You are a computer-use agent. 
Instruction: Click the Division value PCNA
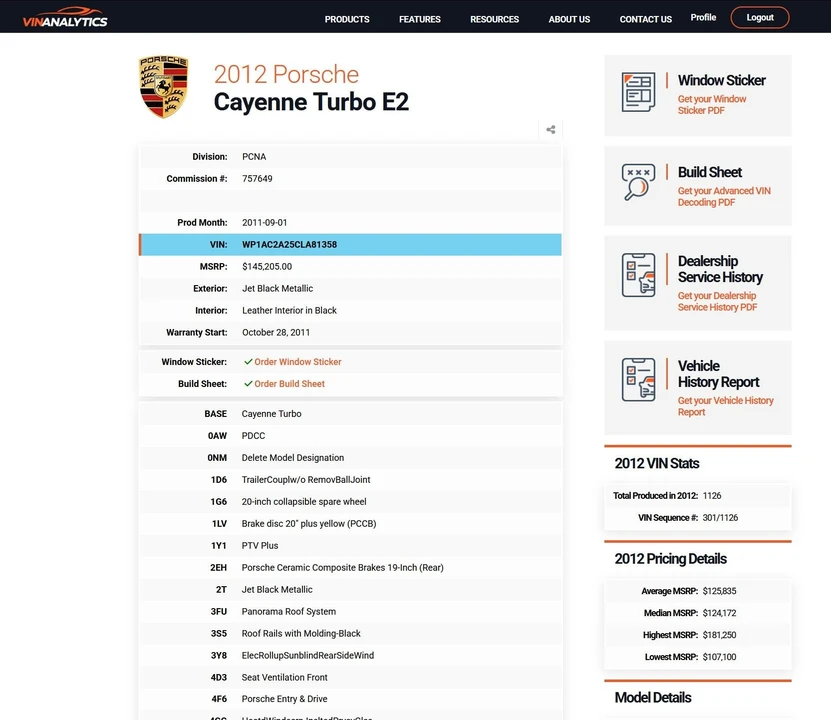pos(254,157)
